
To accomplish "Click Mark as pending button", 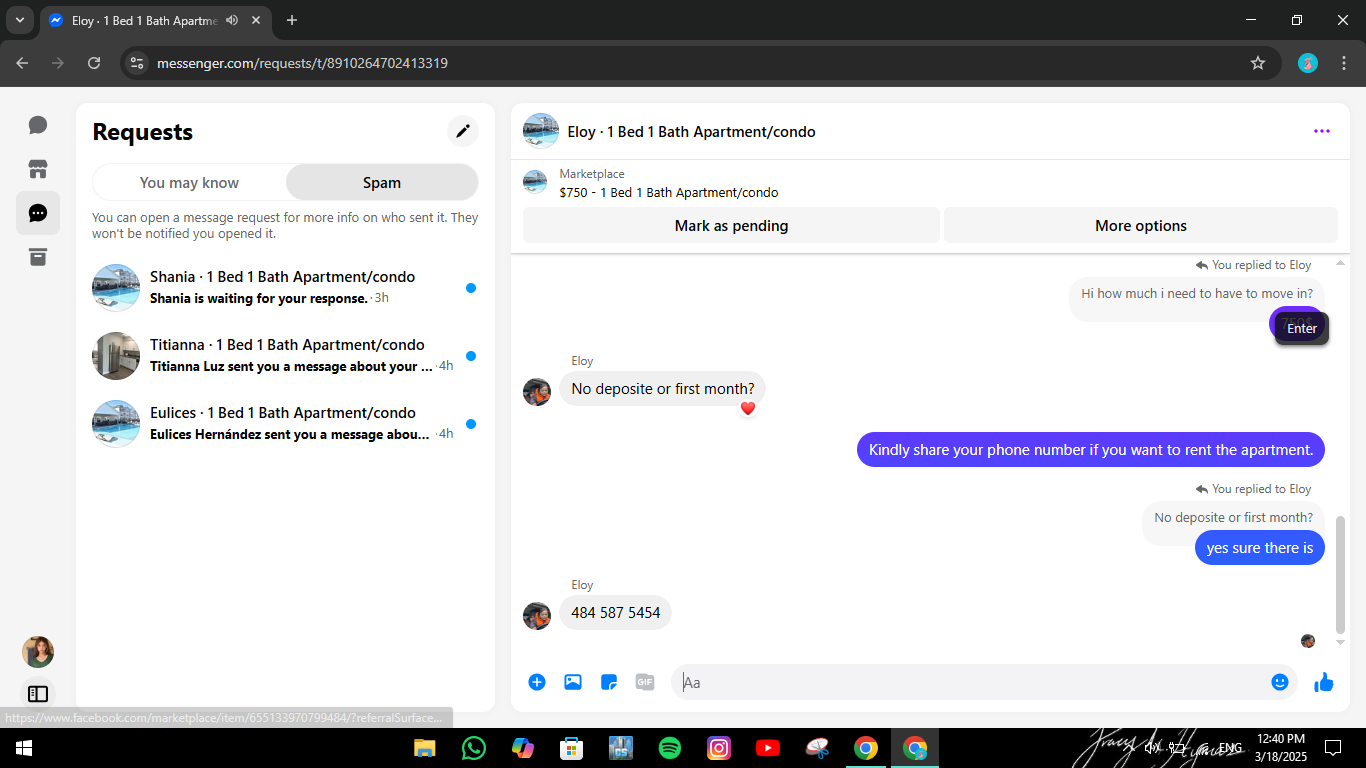I will coord(731,225).
